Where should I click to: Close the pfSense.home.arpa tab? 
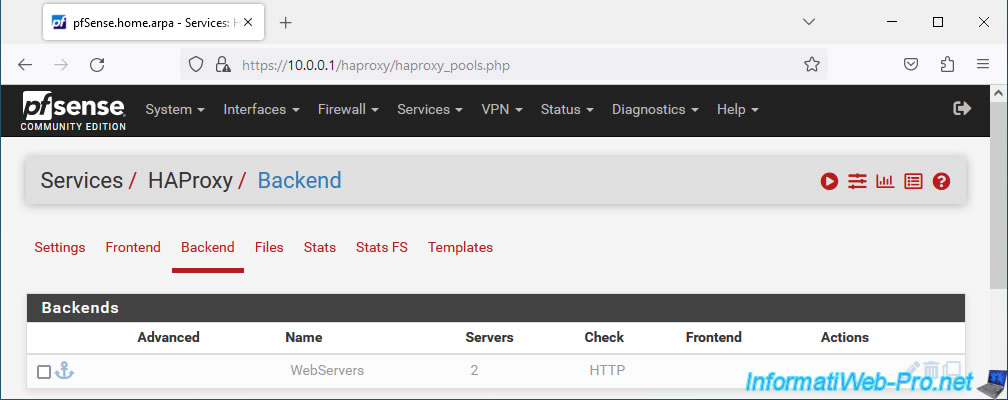coord(248,23)
